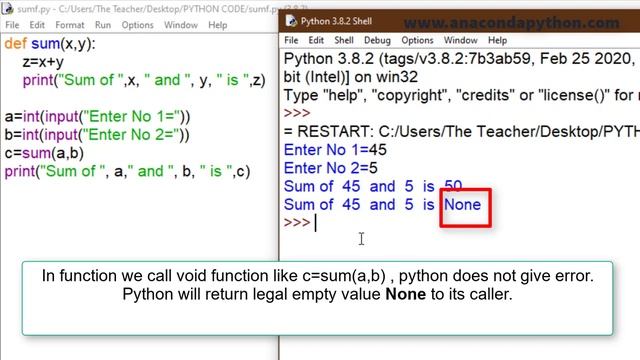Open Options menu in Python Shell

(417, 40)
